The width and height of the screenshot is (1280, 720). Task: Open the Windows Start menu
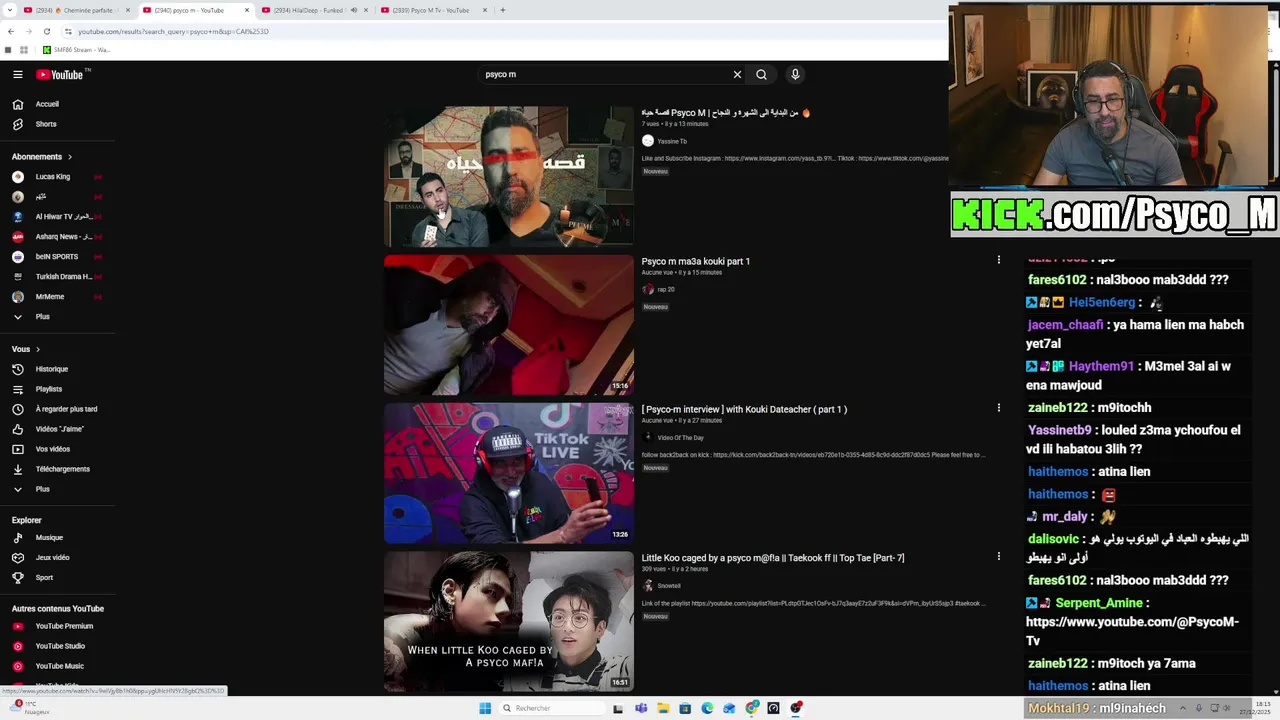(x=485, y=708)
